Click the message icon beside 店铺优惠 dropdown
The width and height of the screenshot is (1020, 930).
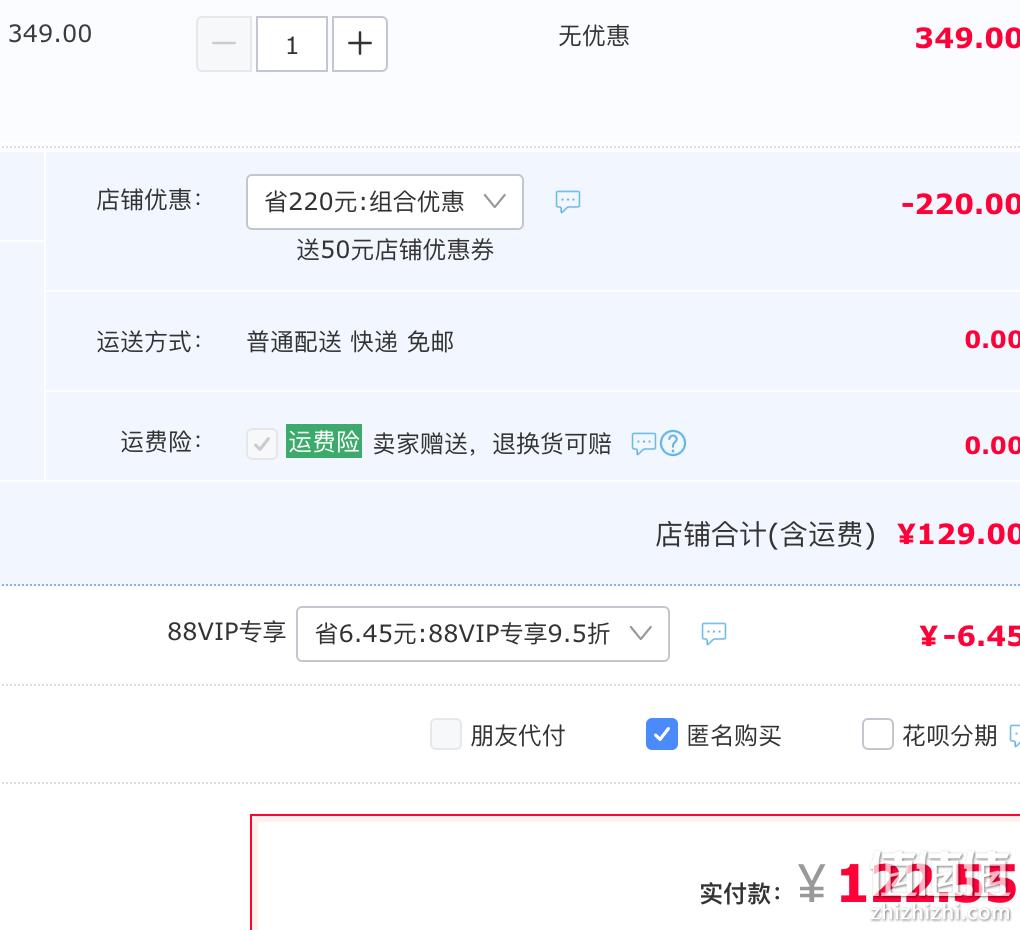click(568, 201)
